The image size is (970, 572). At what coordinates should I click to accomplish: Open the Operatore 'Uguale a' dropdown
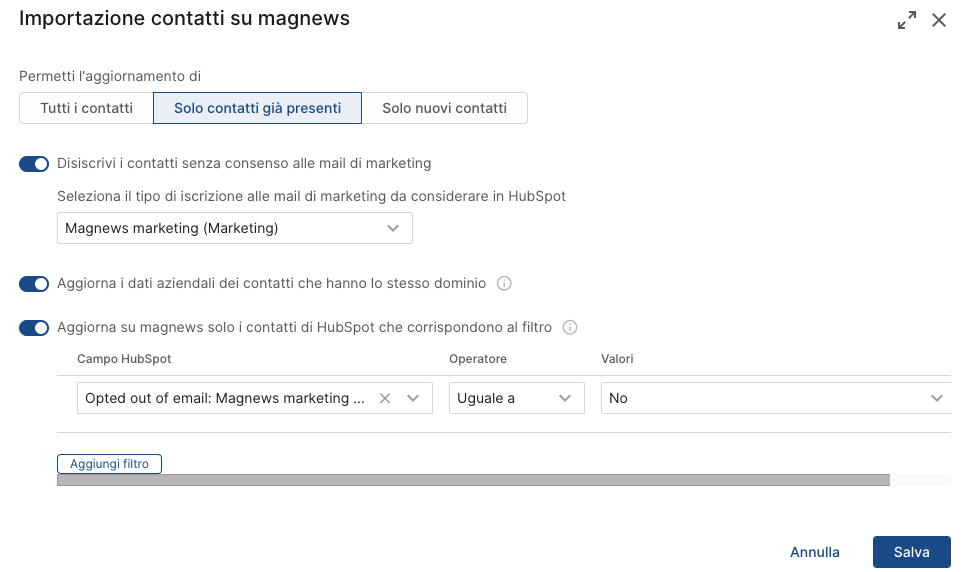516,398
